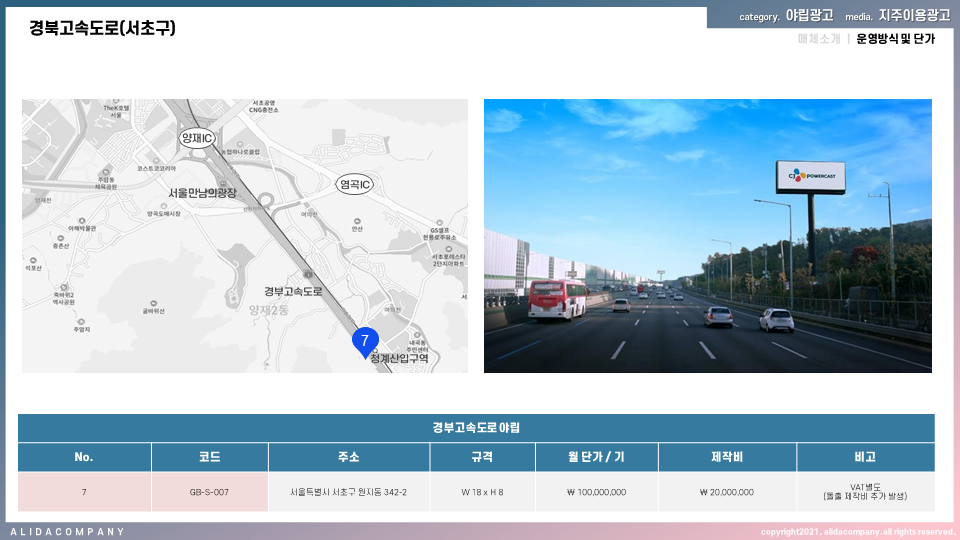Click the alidacompany.com copyright link
Screen dimensions: 960x540
pos(857,531)
